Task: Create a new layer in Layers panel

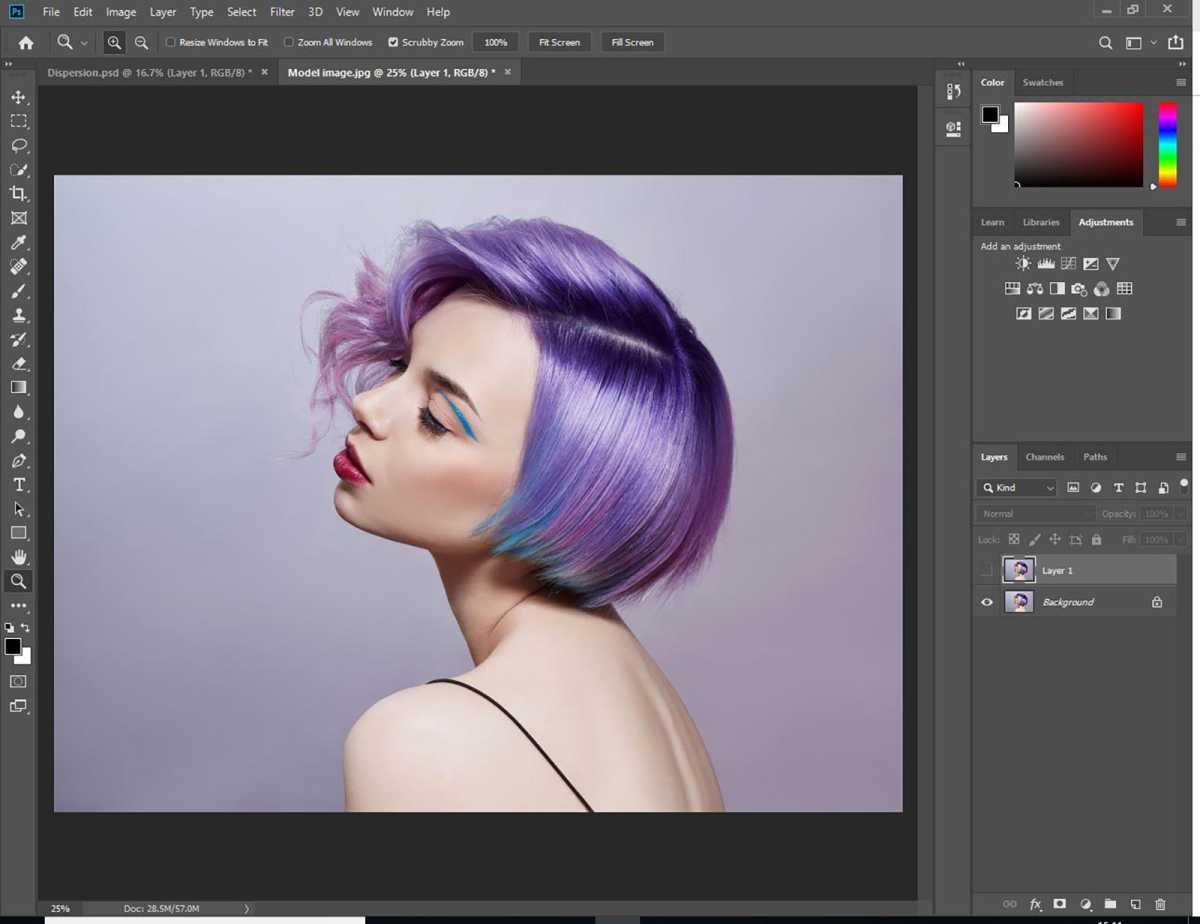Action: click(x=1135, y=904)
